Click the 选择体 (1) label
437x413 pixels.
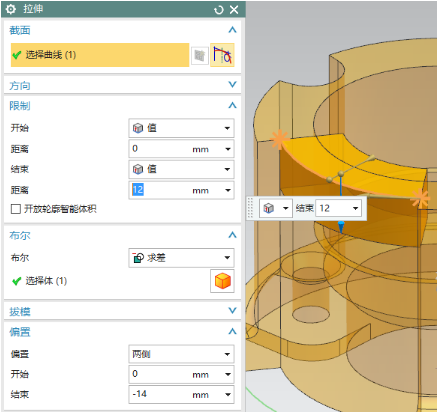[46, 281]
